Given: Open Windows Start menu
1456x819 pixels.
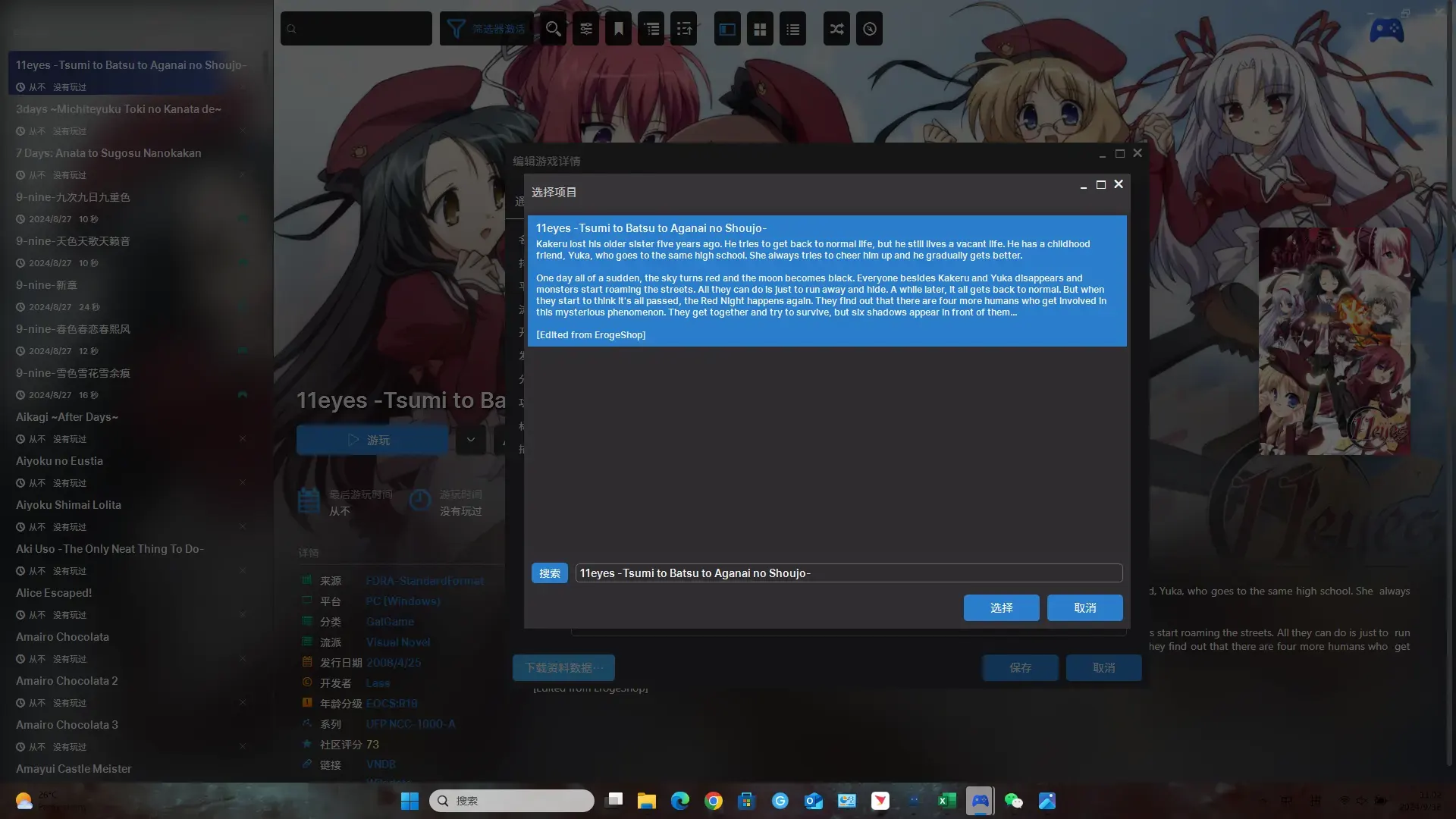Looking at the screenshot, I should point(409,801).
